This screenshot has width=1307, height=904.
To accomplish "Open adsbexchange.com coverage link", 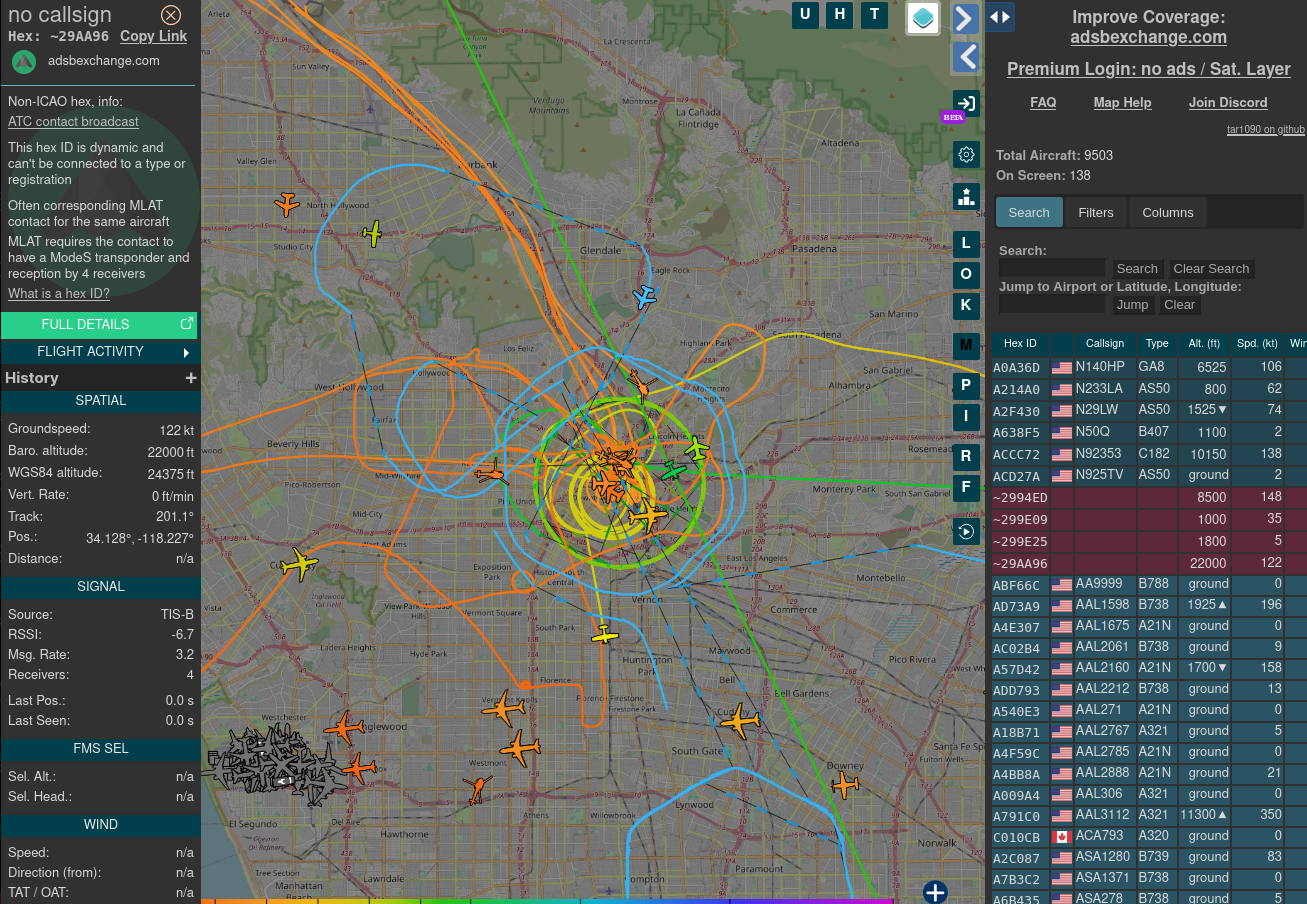I will pos(1148,37).
